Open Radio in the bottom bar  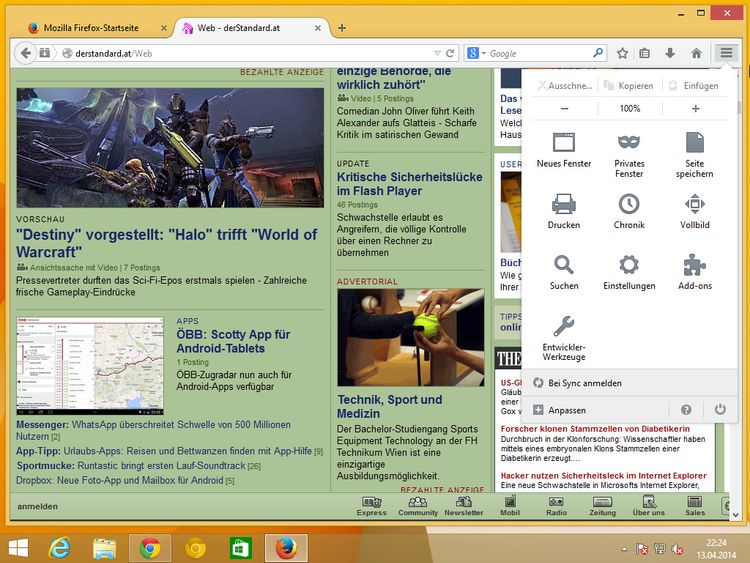pyautogui.click(x=556, y=506)
